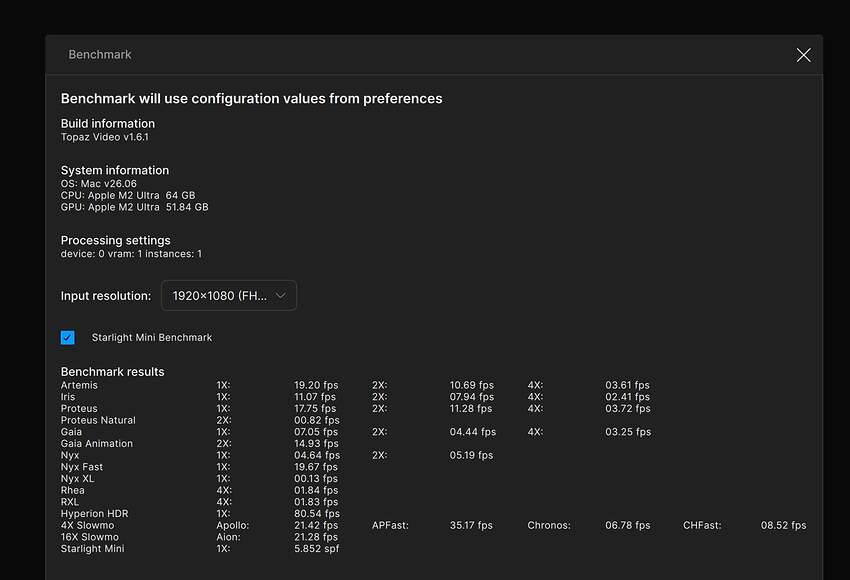Click Nyx XL value 00.13 fps
Viewport: 850px width, 580px height.
(315, 479)
